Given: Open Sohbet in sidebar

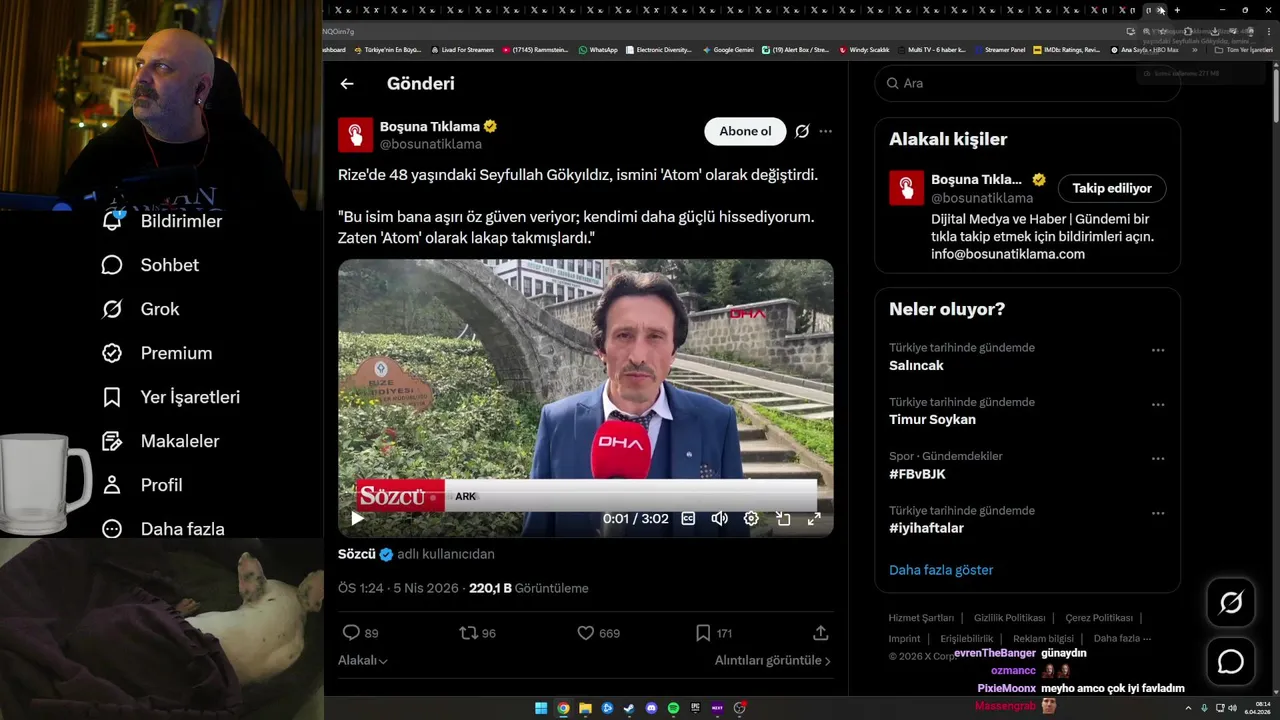Looking at the screenshot, I should point(150,265).
